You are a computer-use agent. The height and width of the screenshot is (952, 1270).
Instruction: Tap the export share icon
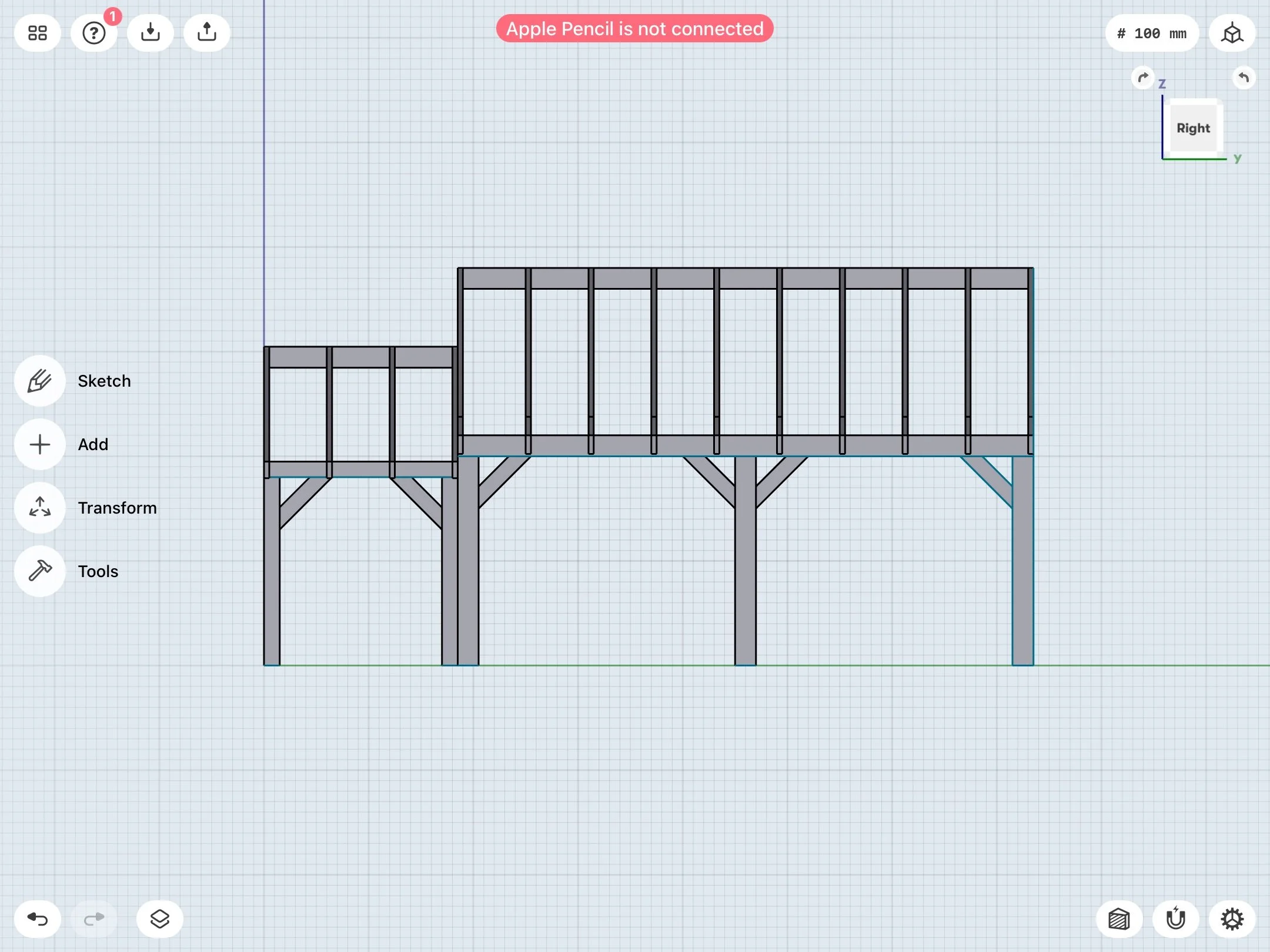207,33
